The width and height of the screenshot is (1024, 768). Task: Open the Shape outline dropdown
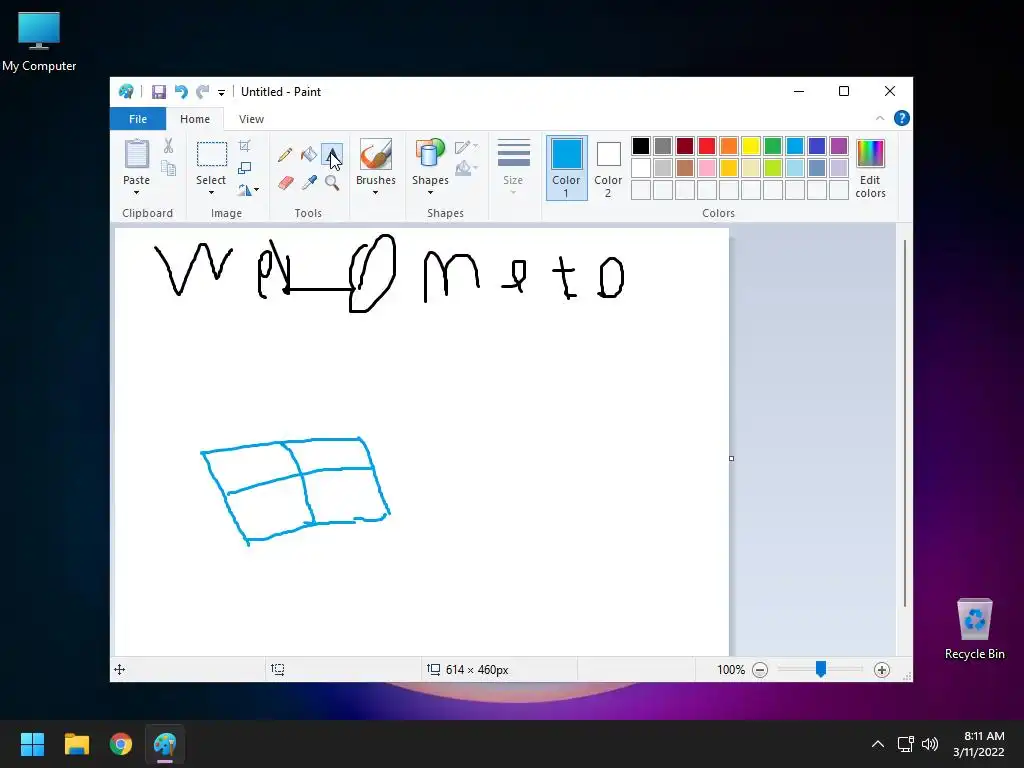tap(466, 146)
